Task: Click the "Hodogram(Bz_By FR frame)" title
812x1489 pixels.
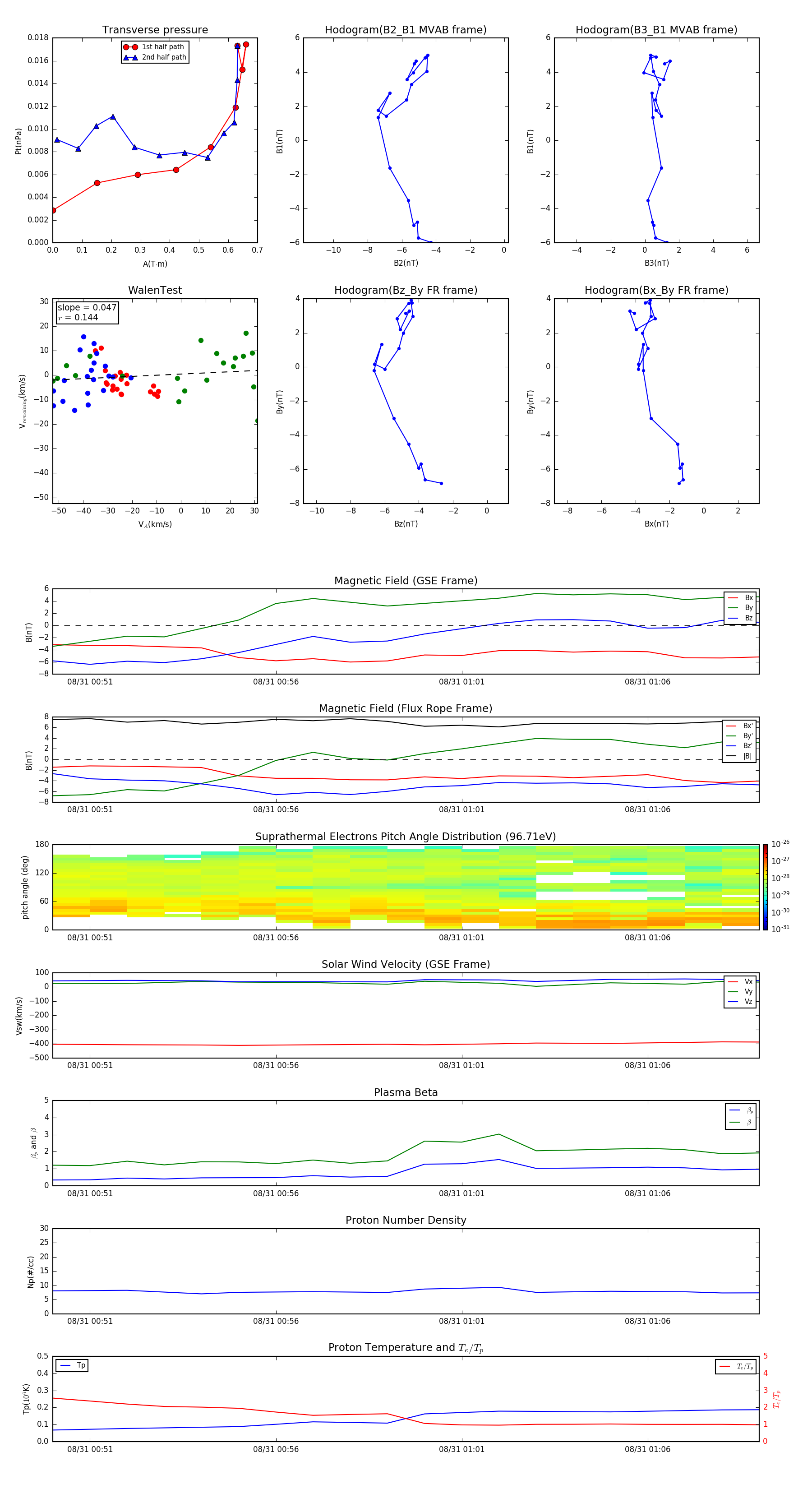Action: (x=406, y=290)
